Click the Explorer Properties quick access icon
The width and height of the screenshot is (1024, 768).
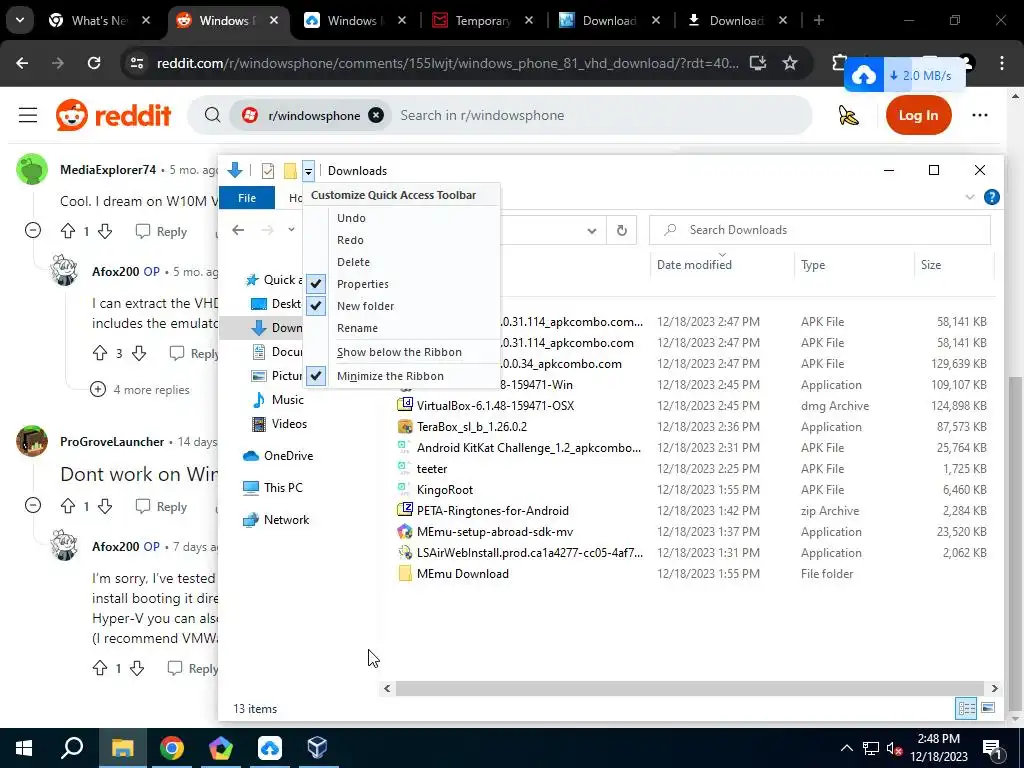(x=268, y=171)
